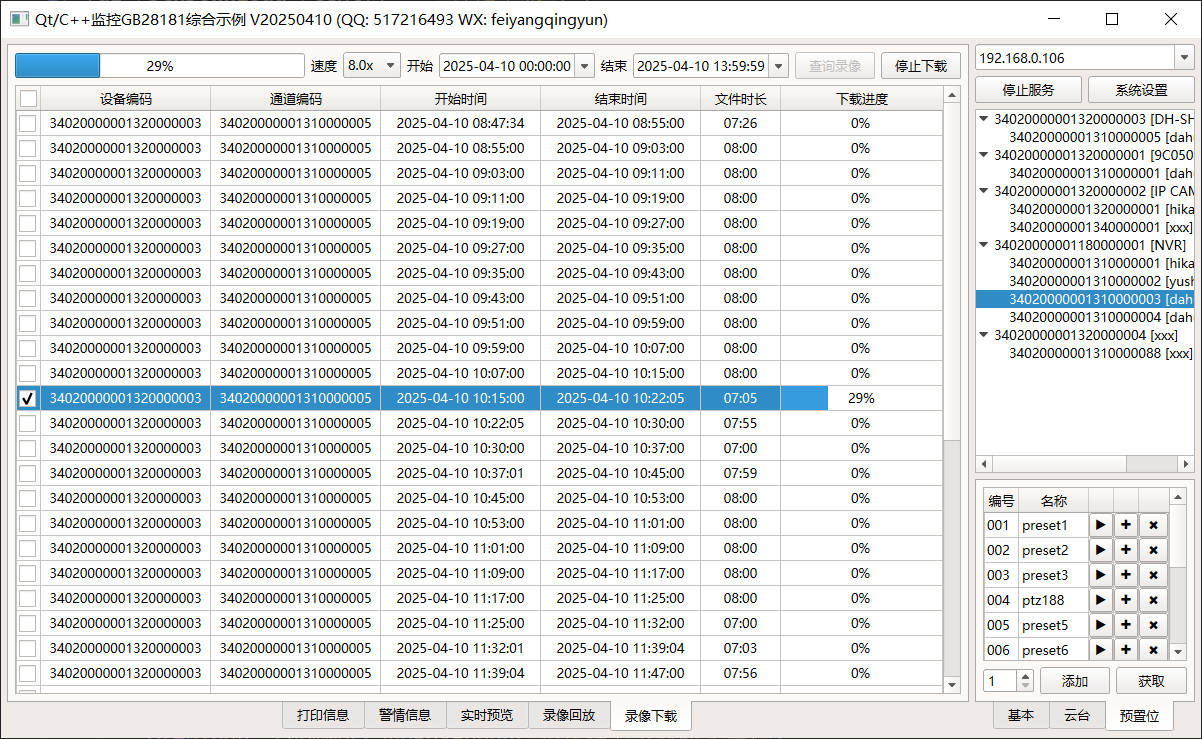Select channel 34020000001310000002 [yush in tree
1202x739 pixels.
(x=1100, y=281)
